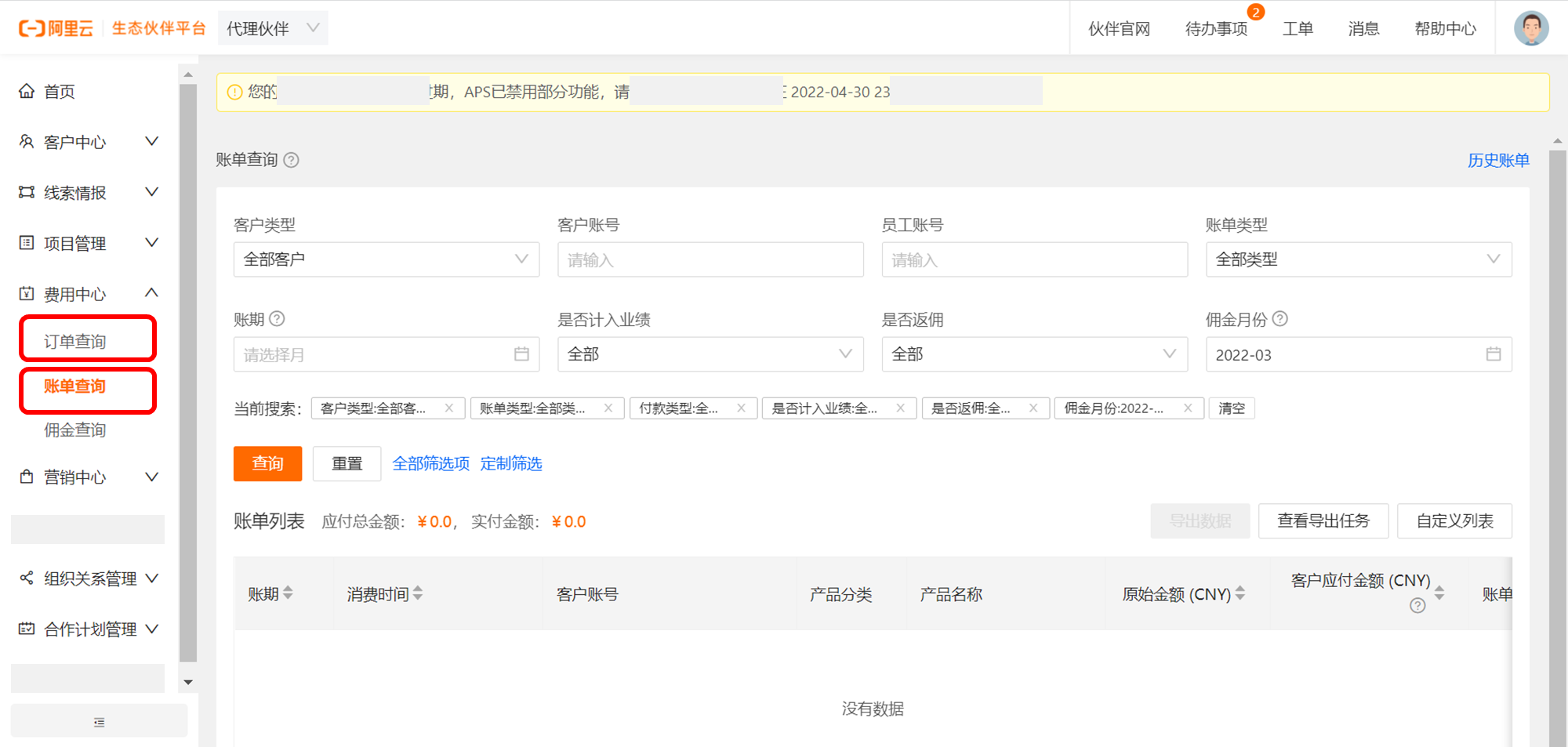Open the calendar icon in the 账期 field
The height and width of the screenshot is (747, 1568).
[x=522, y=354]
